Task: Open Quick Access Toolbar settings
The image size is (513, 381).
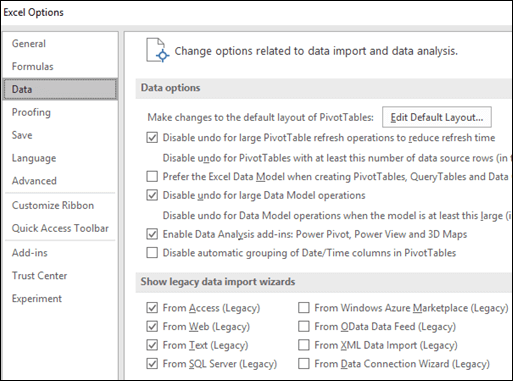Action: (x=60, y=228)
